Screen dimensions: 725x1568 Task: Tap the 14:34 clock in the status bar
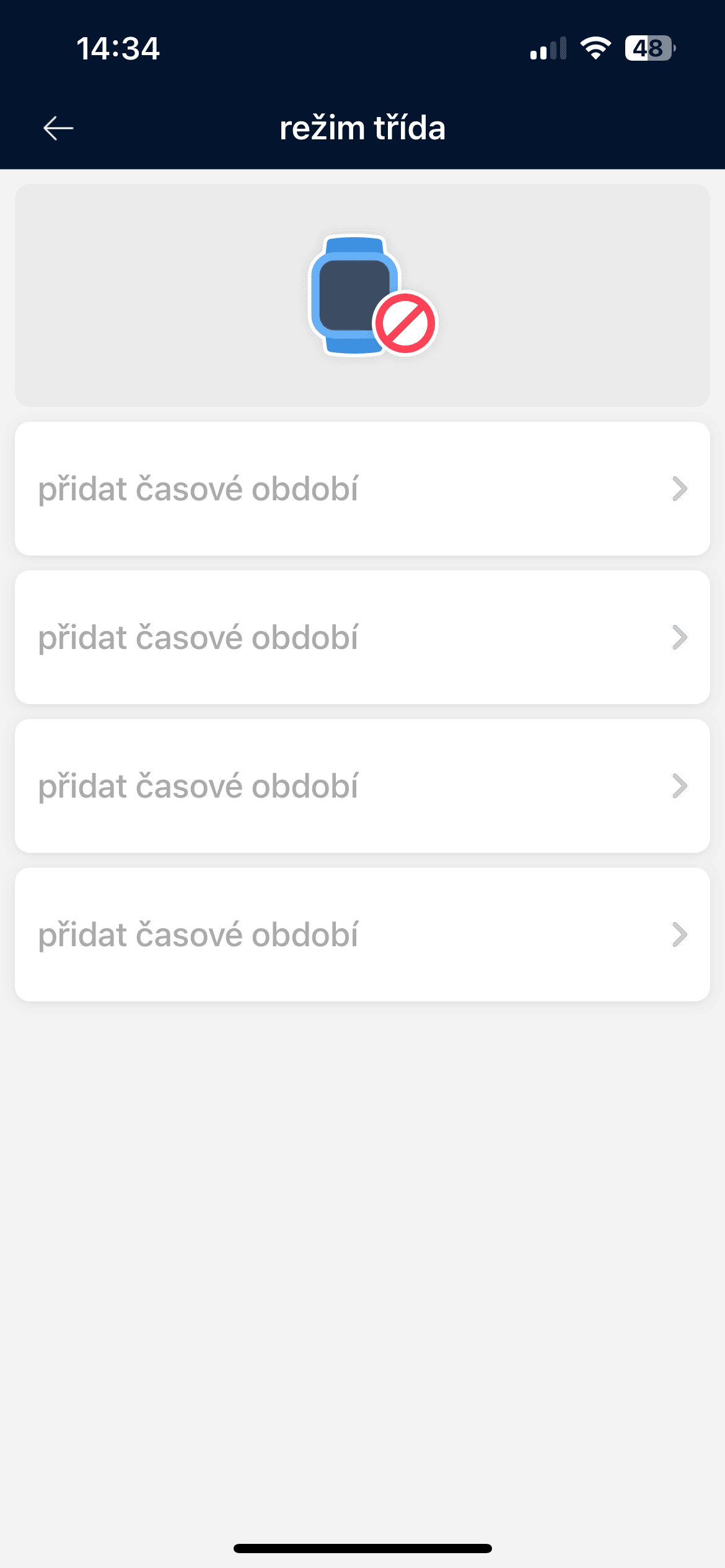pyautogui.click(x=118, y=48)
